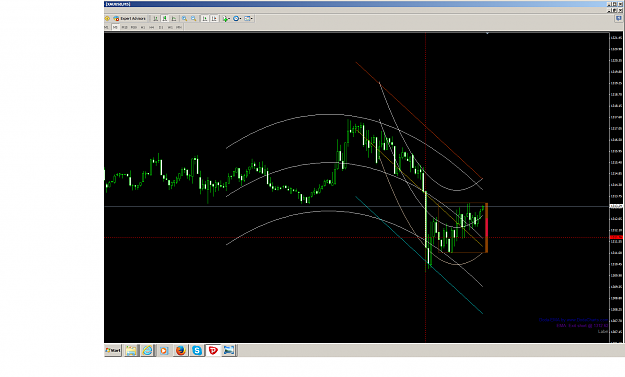The width and height of the screenshot is (625, 377).
Task: Select the red P app taskbar button
Action: [213, 350]
